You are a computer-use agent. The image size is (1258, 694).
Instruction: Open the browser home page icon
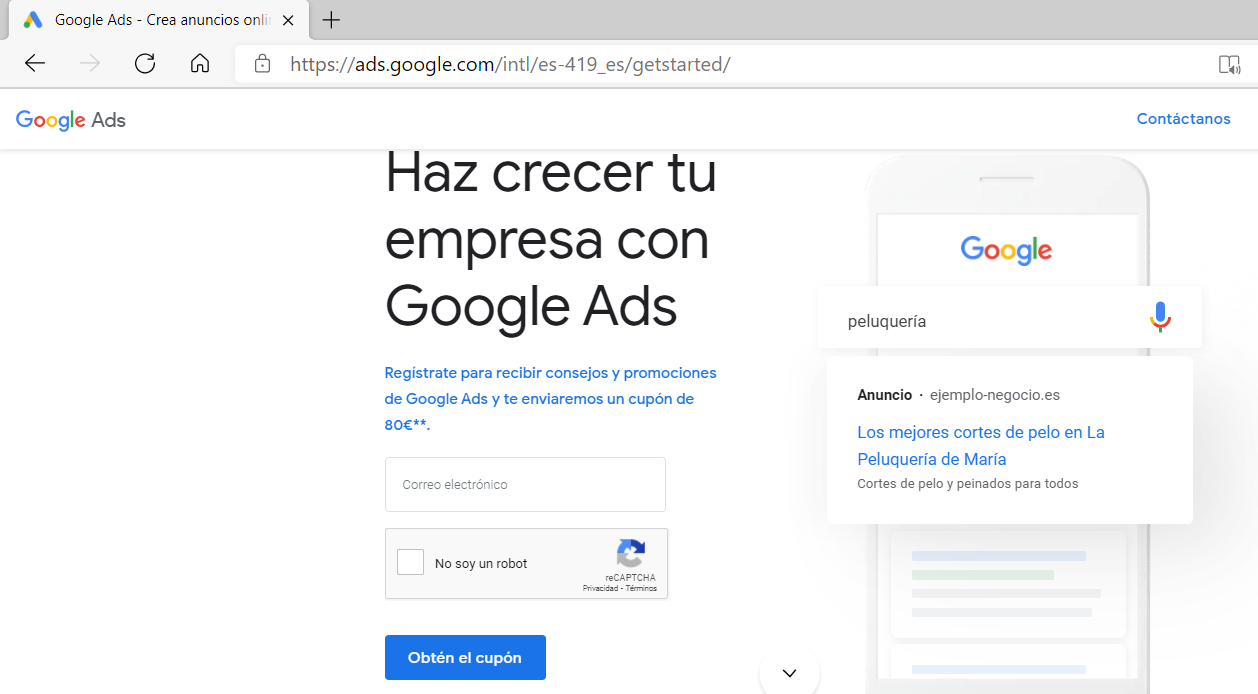(200, 64)
